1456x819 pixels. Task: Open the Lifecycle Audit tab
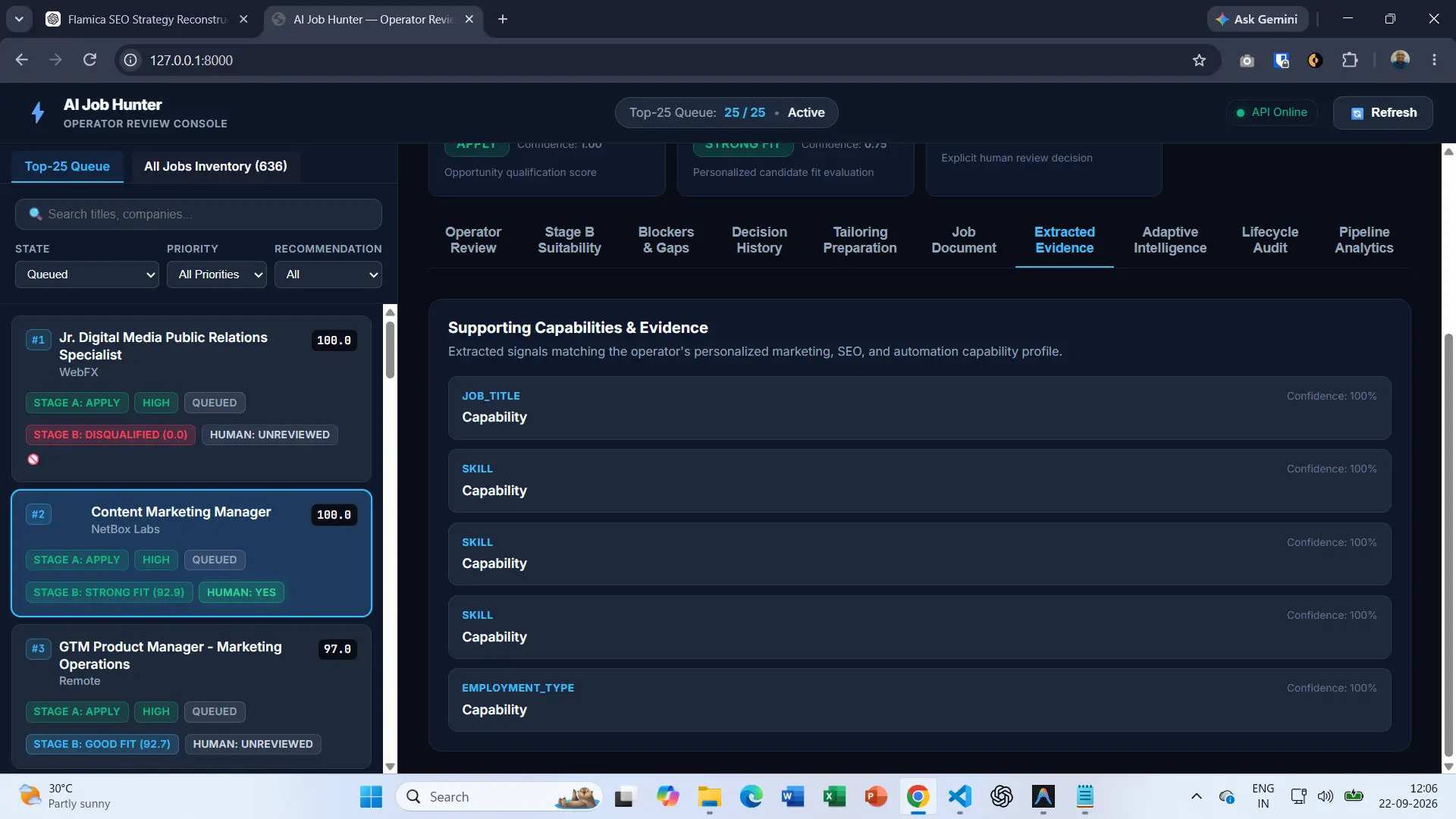coord(1270,240)
